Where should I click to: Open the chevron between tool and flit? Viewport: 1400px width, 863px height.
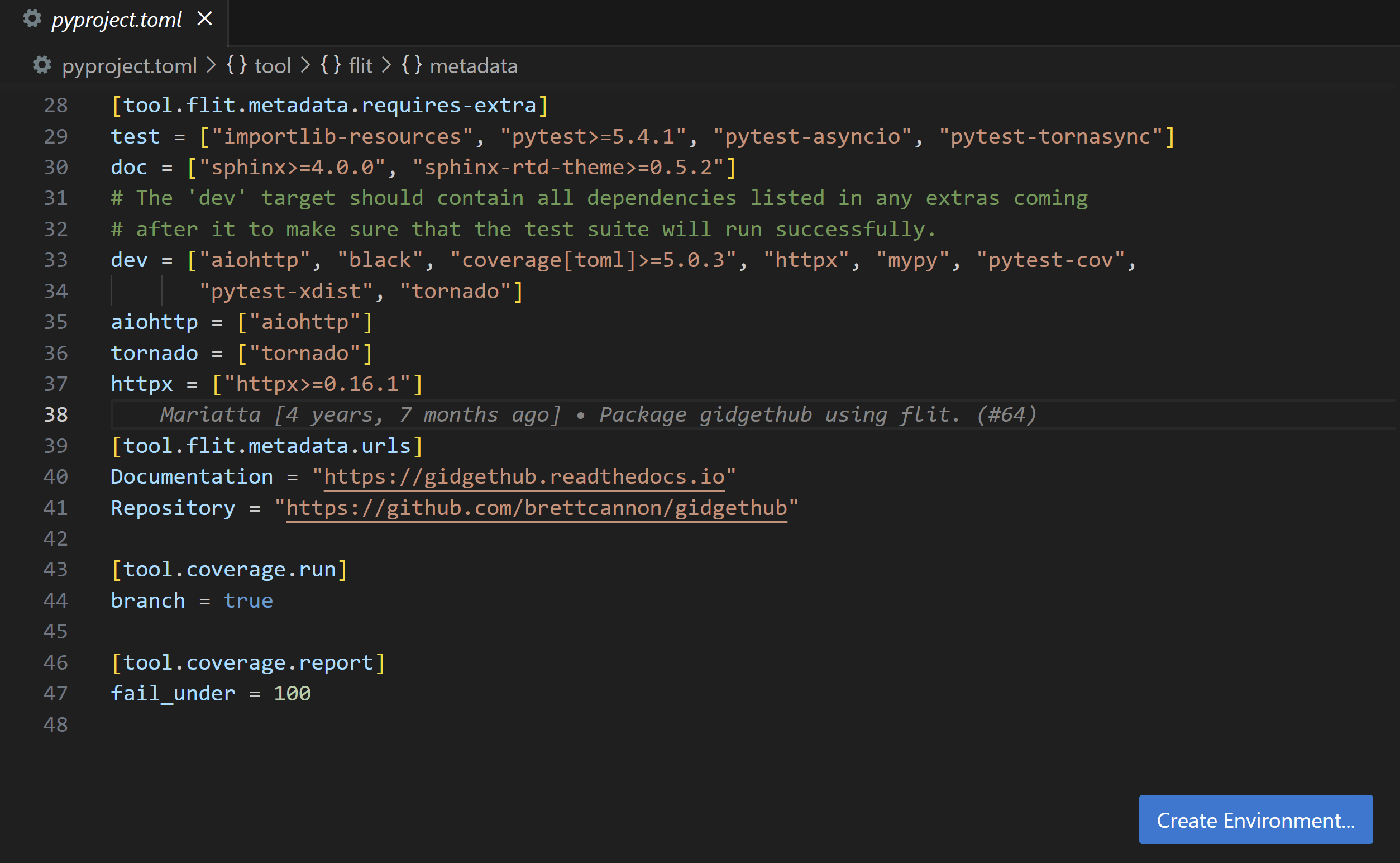pyautogui.click(x=306, y=66)
